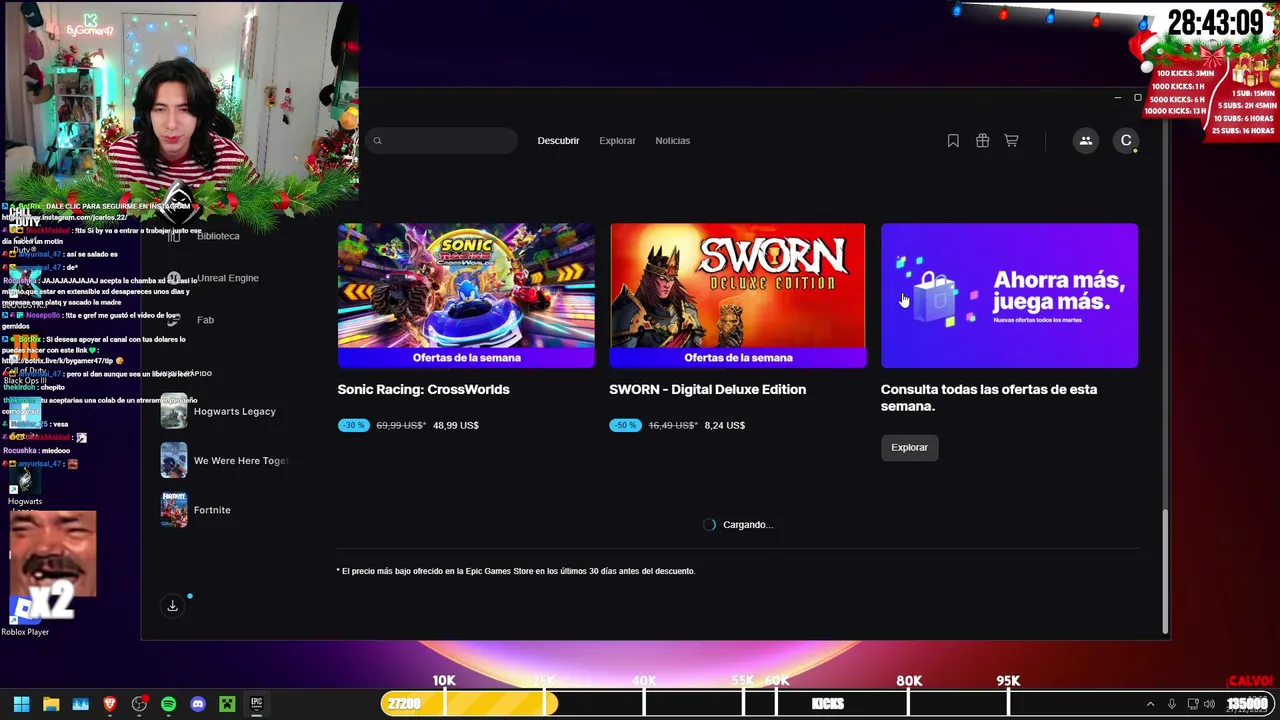1280x720 pixels.
Task: Open the friends list icon
Action: [1086, 141]
